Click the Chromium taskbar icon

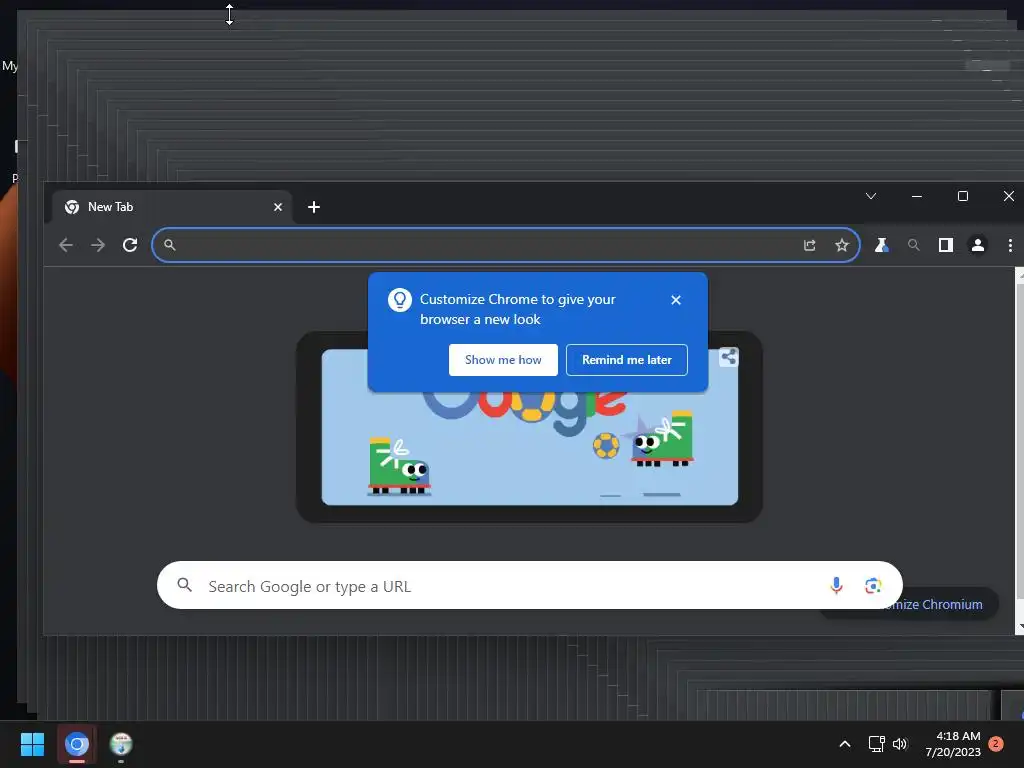point(77,744)
